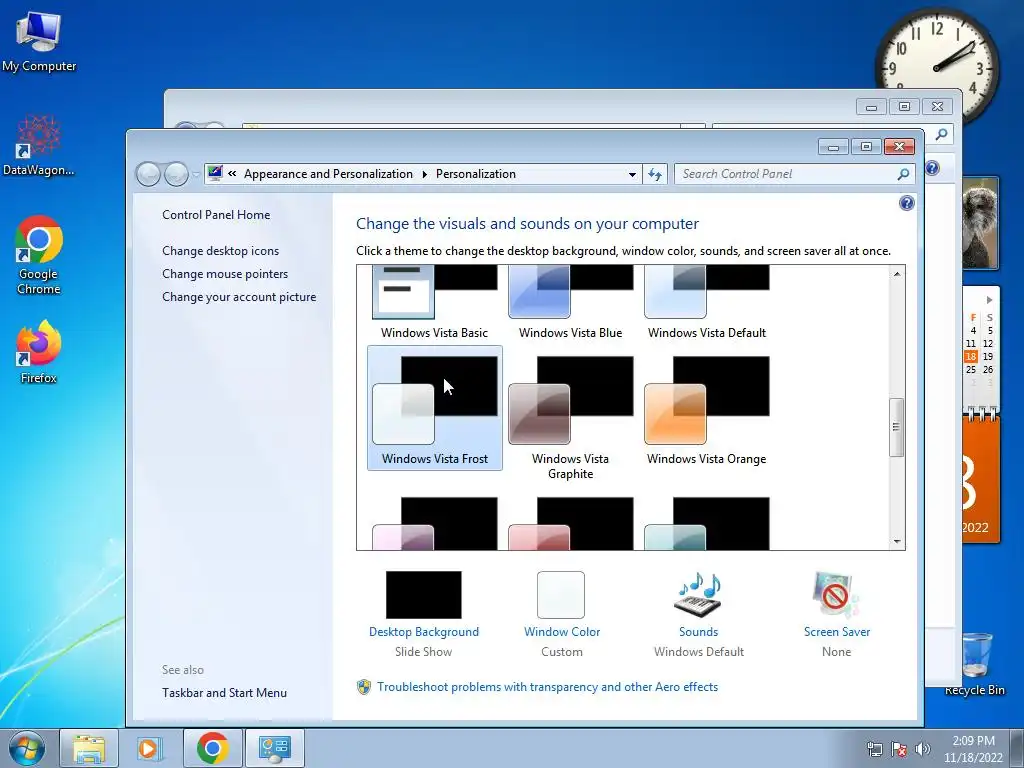Open the Window Color link
Image resolution: width=1024 pixels, height=768 pixels.
point(562,632)
